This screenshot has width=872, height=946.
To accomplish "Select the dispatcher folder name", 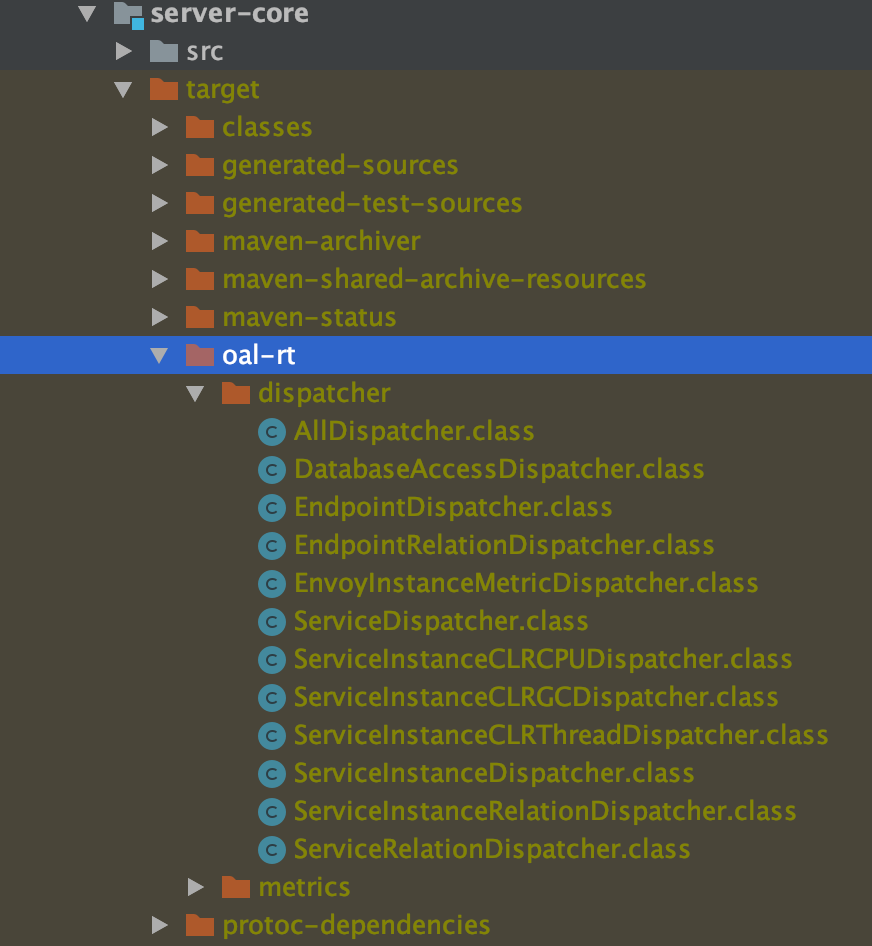I will pos(325,394).
